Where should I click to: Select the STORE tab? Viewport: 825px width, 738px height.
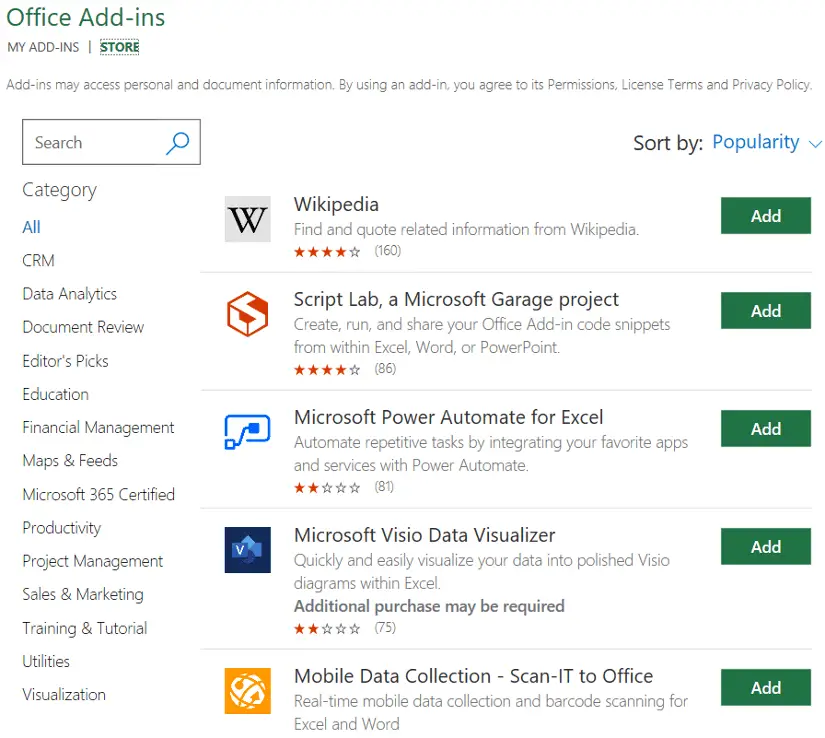click(x=119, y=47)
